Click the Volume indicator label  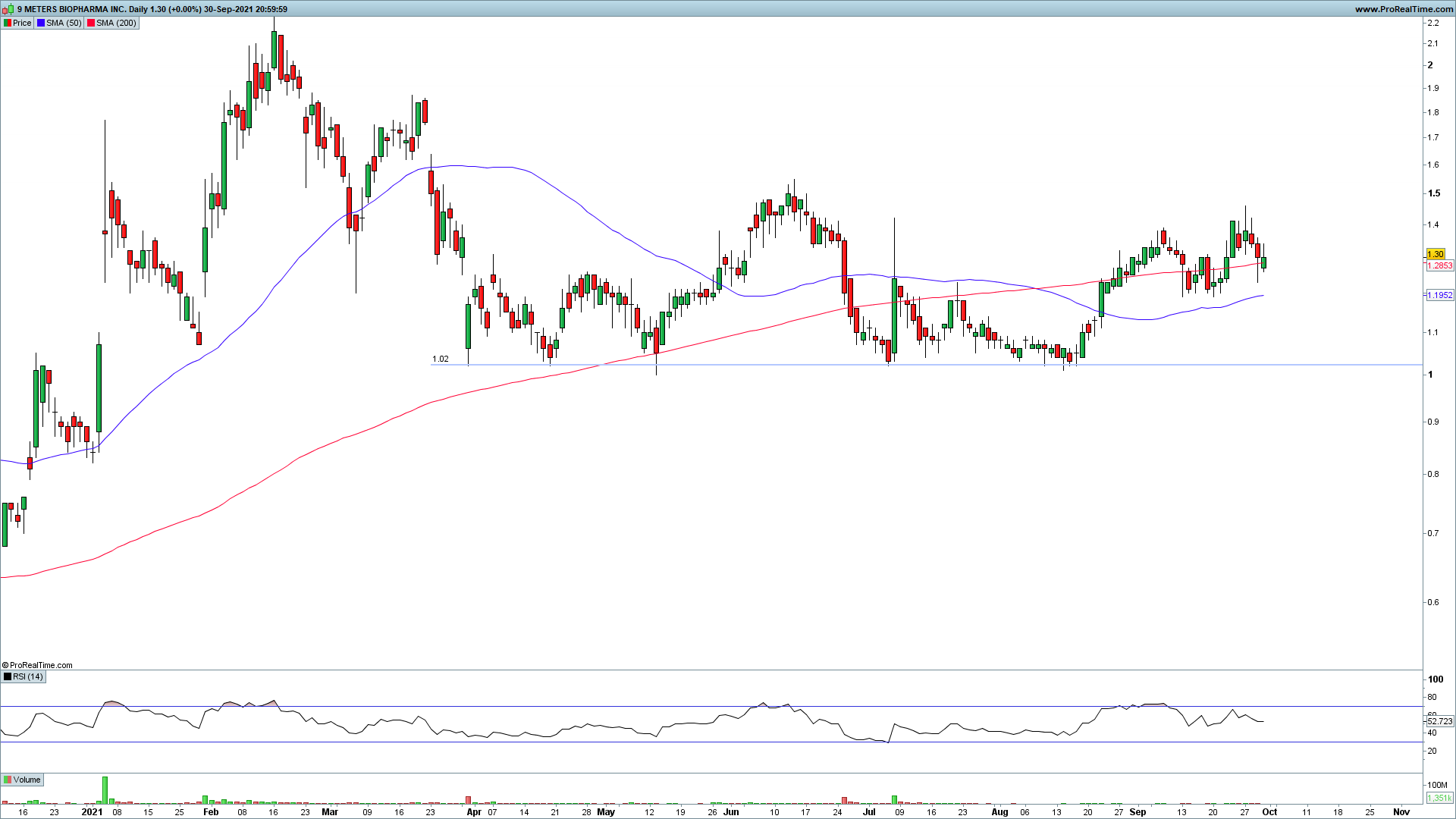(x=27, y=780)
